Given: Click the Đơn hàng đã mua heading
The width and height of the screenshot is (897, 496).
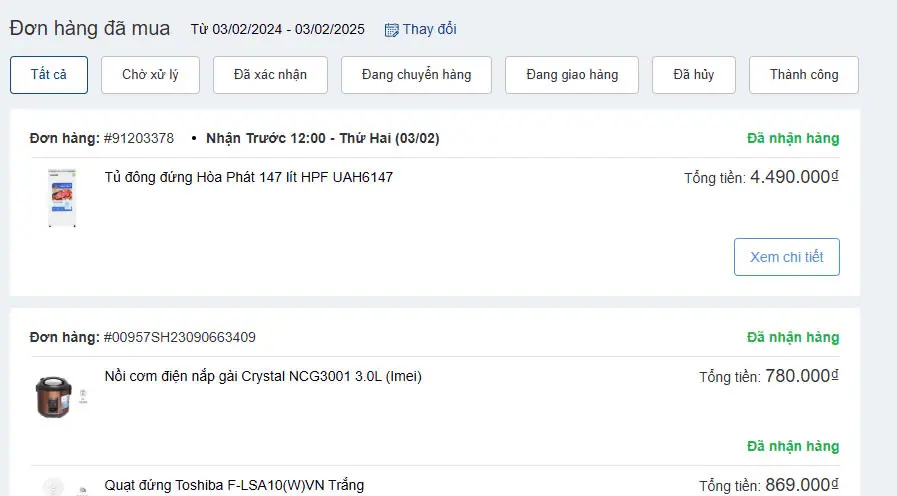Looking at the screenshot, I should point(90,29).
